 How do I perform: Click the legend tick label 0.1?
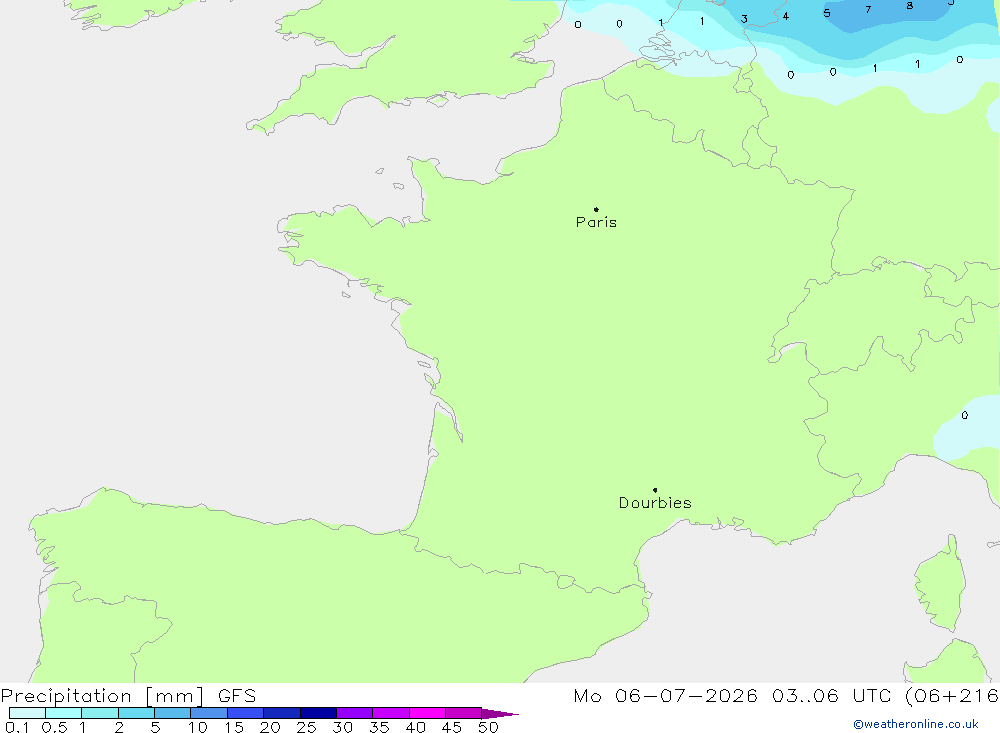click(x=17, y=727)
